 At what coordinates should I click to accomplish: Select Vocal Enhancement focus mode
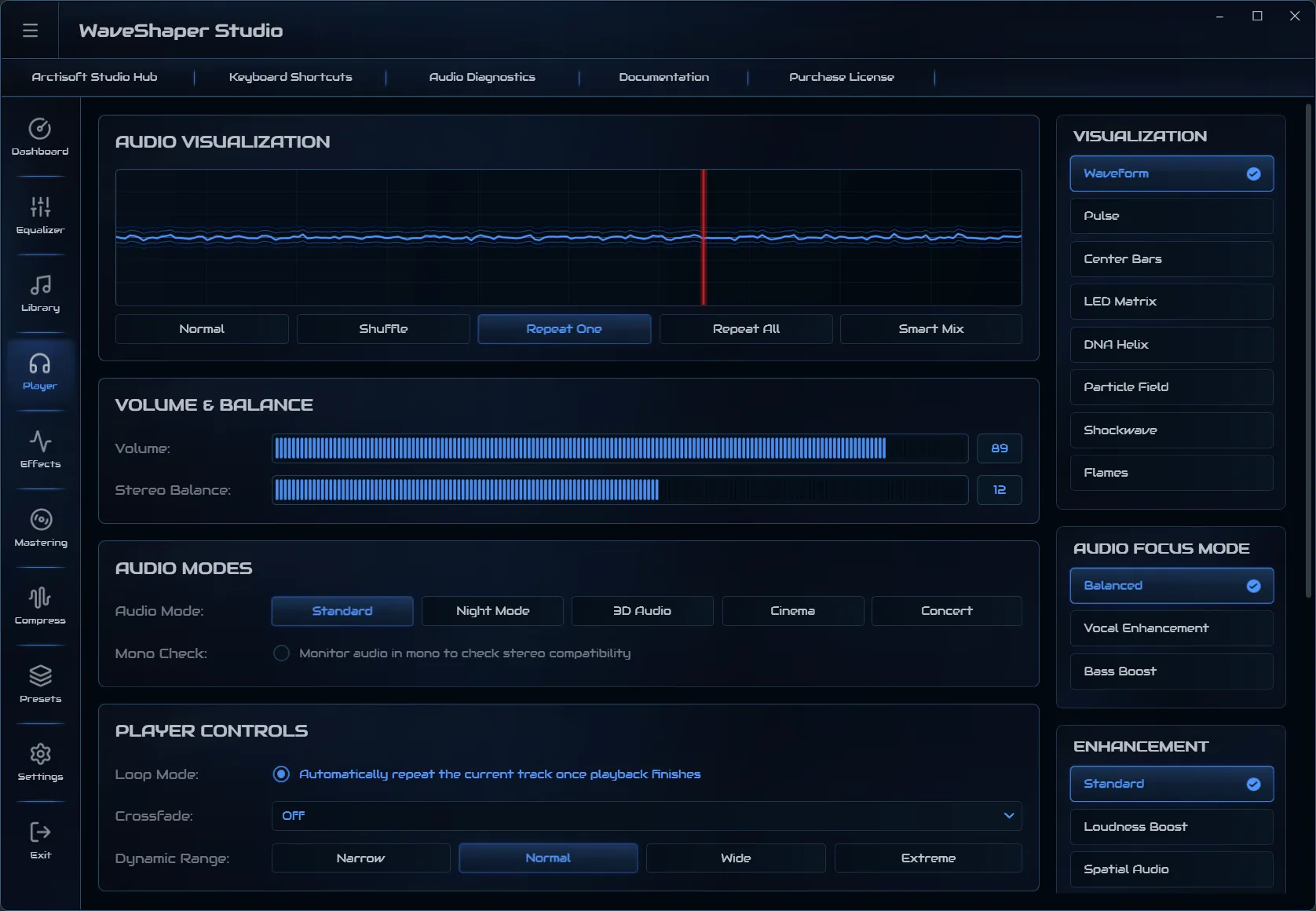(1172, 628)
